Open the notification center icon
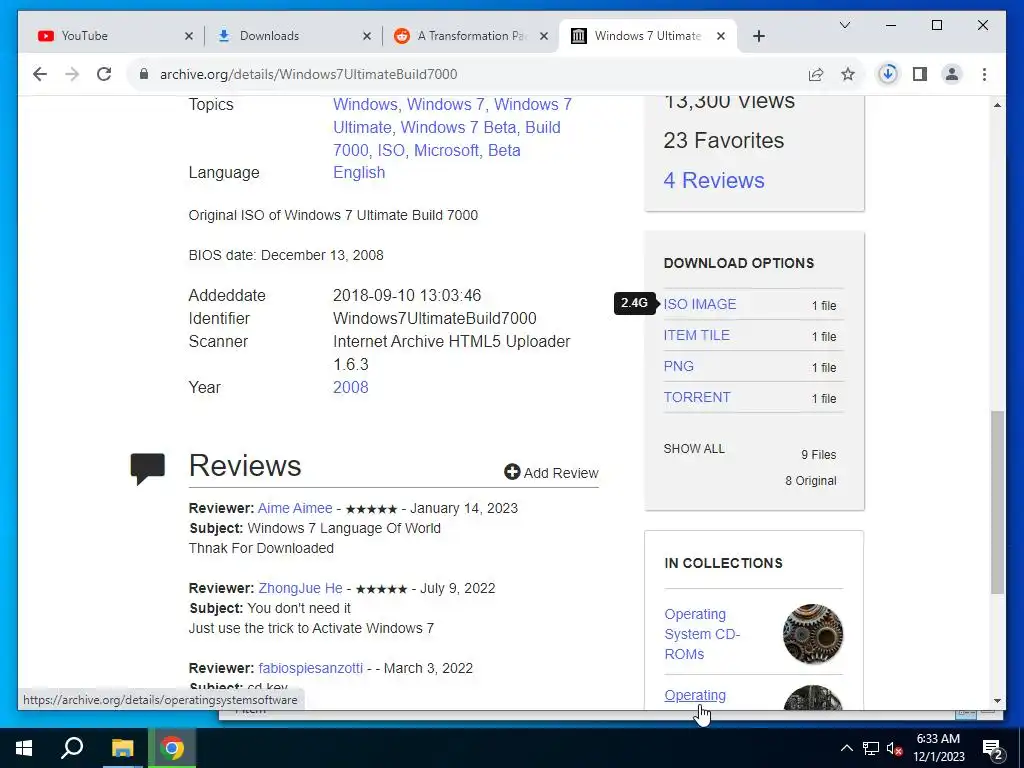Viewport: 1024px width, 768px height. tap(993, 748)
